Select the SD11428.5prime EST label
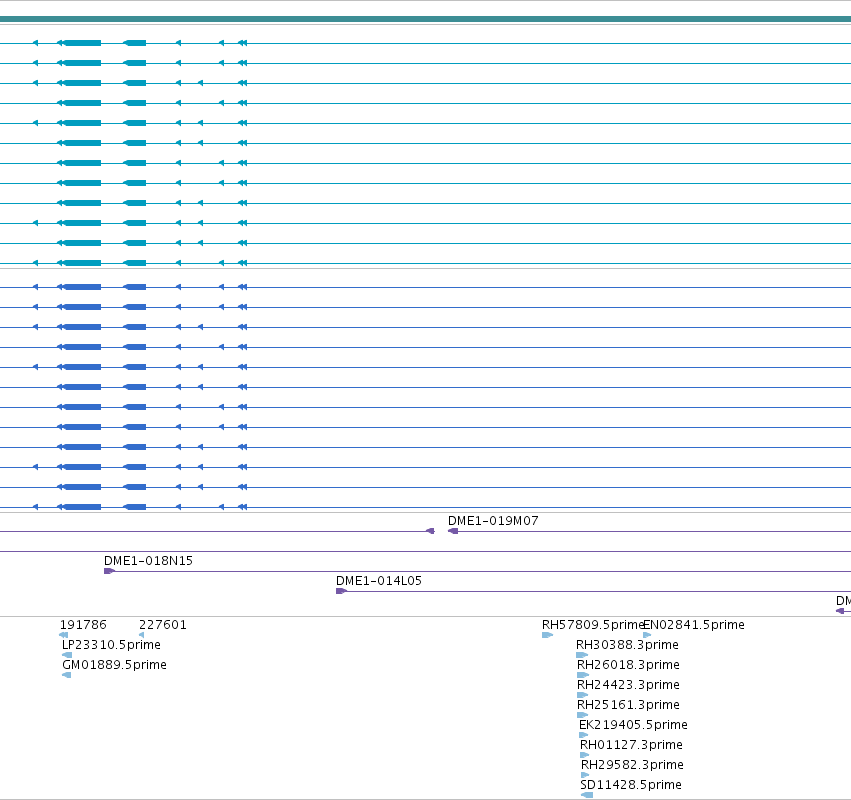This screenshot has height=800, width=851. [631, 785]
